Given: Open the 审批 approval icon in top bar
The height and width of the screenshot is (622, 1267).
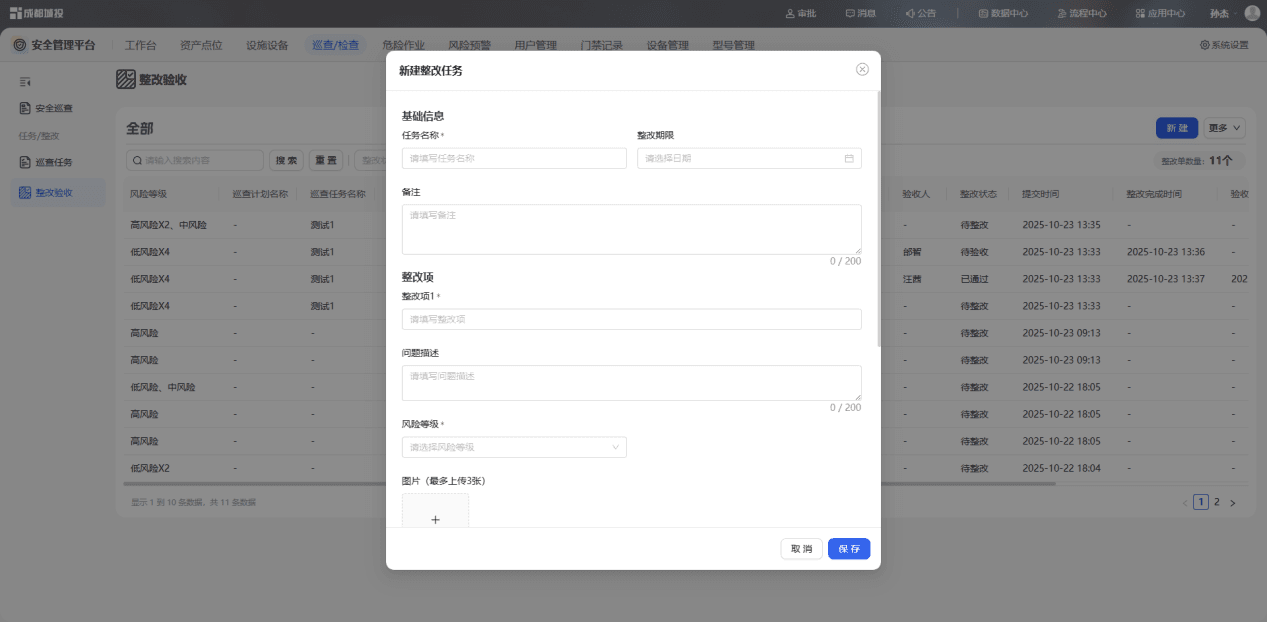Looking at the screenshot, I should coord(790,14).
